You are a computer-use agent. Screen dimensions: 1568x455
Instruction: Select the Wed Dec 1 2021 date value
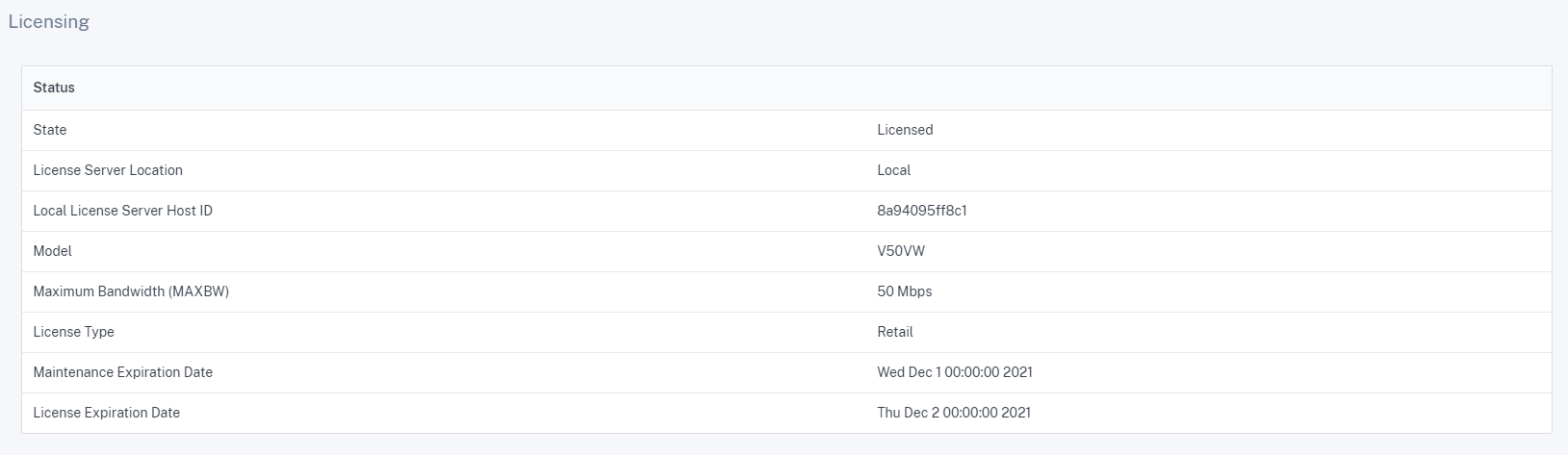(x=955, y=372)
